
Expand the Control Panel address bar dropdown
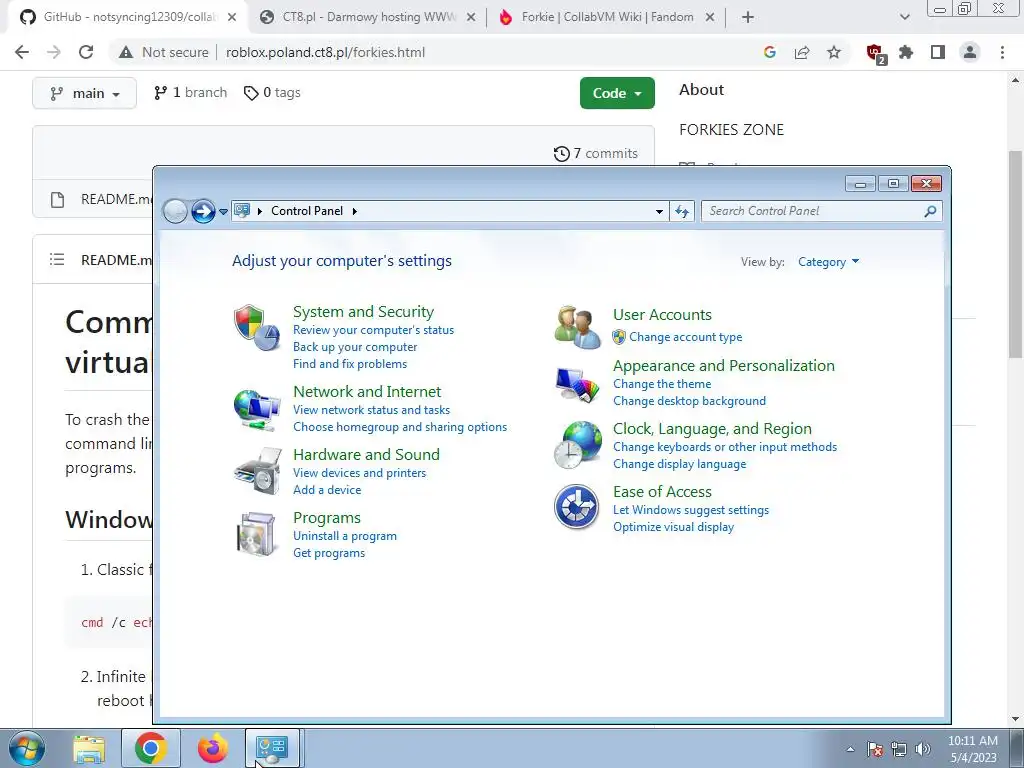[x=659, y=211]
